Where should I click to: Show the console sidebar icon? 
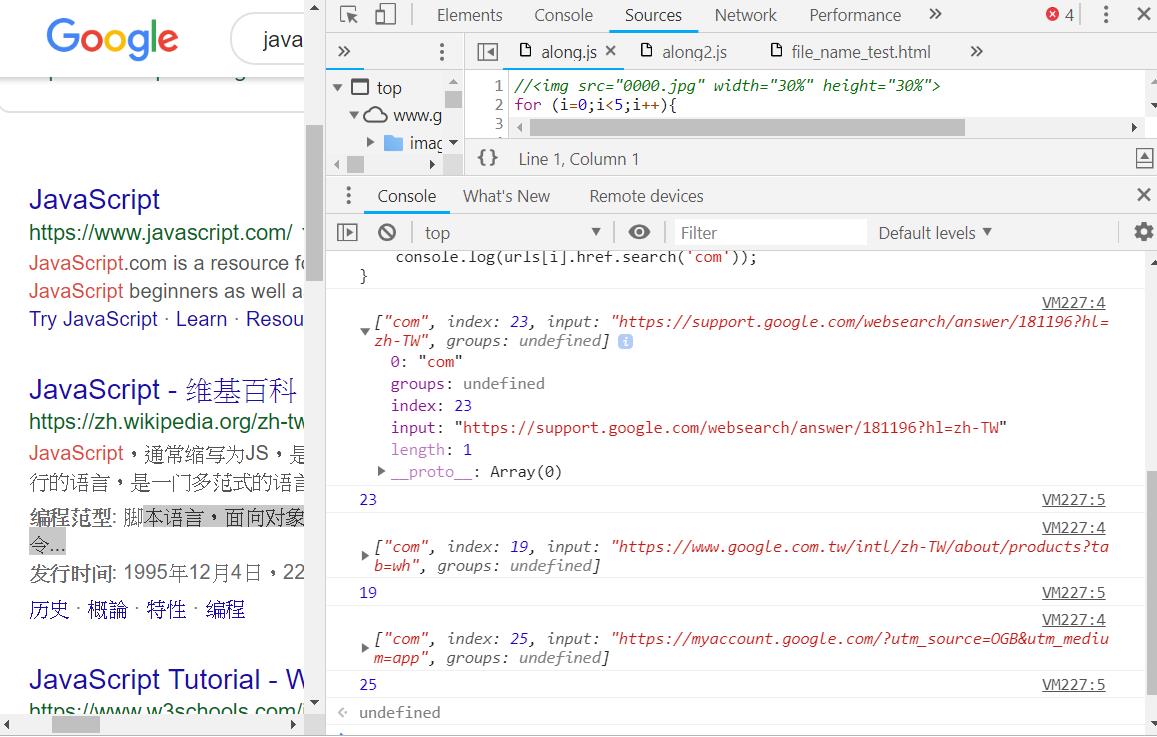pos(347,233)
